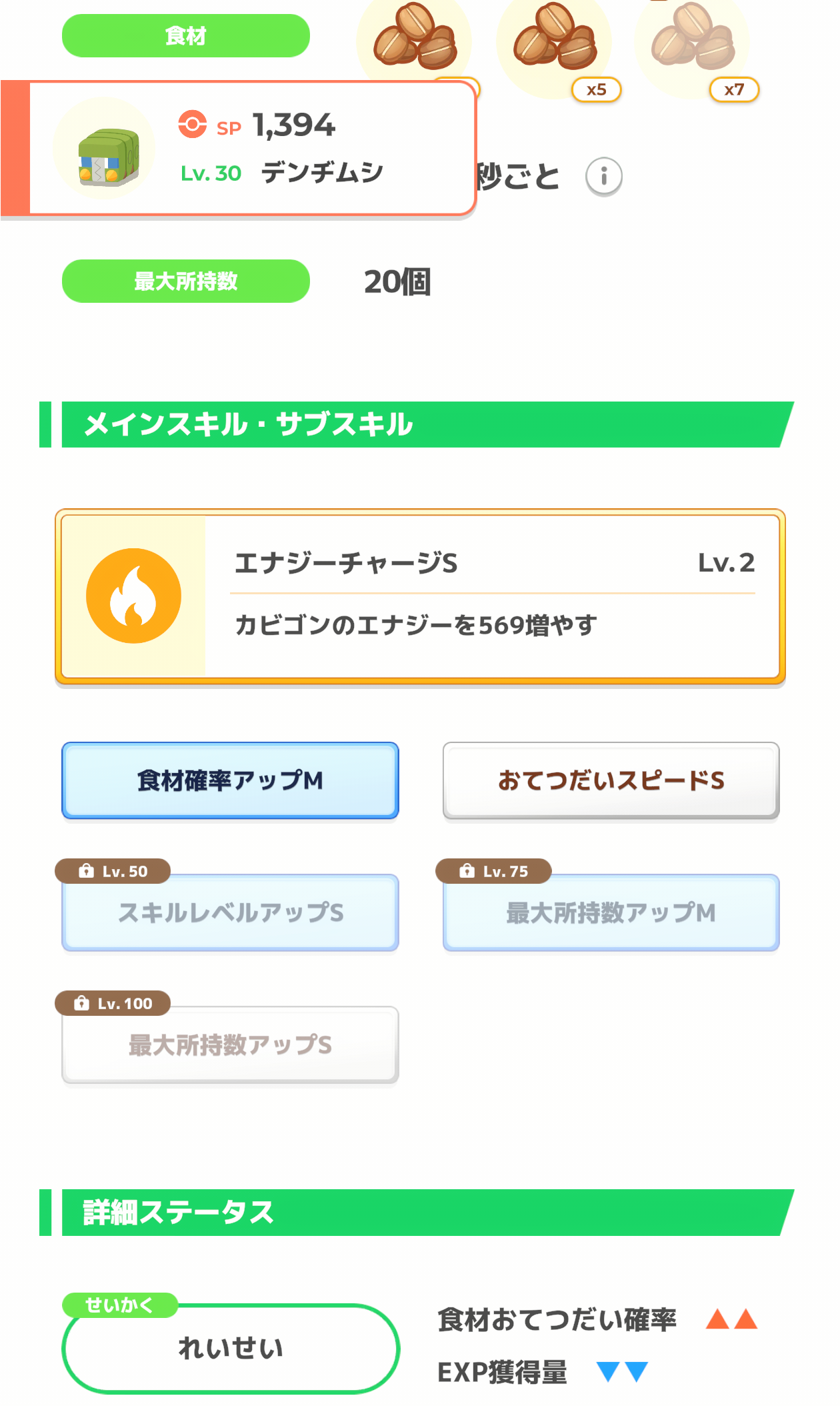Tap the blue down arrows for EXP獲得量

622,1371
